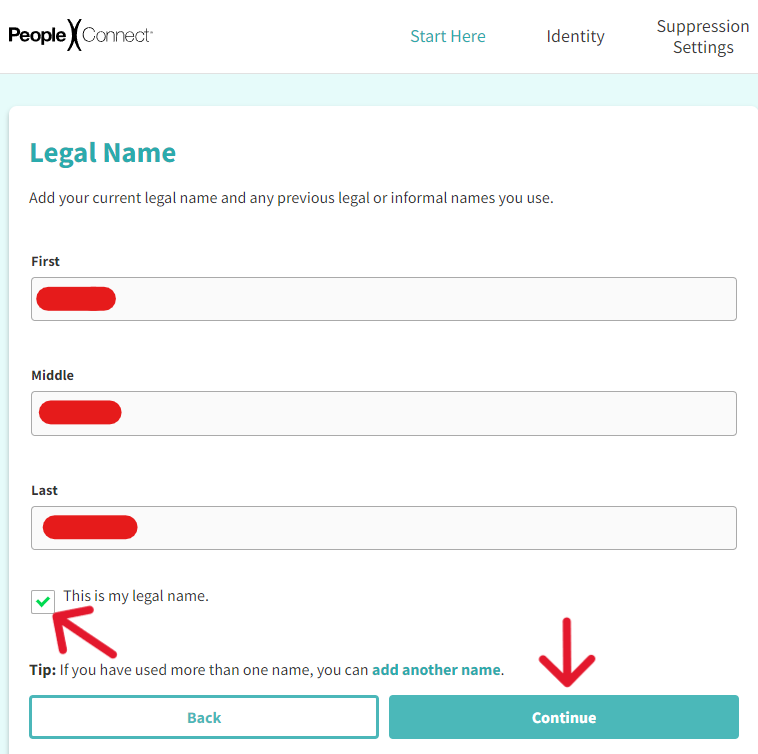This screenshot has height=754, width=758.
Task: Uncheck the legal name checkbox
Action: 43,602
